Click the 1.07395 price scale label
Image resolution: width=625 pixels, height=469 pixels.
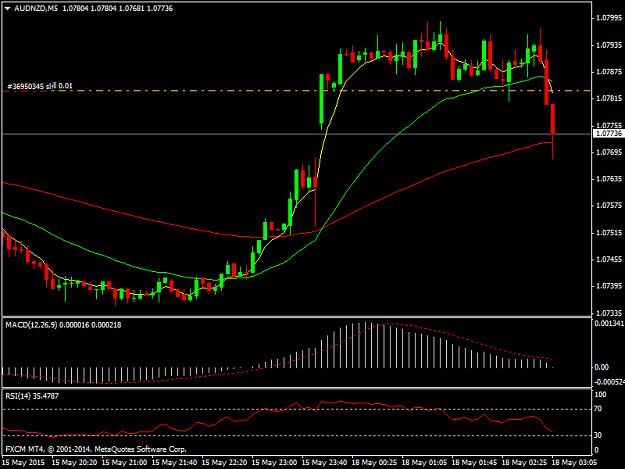tap(609, 286)
